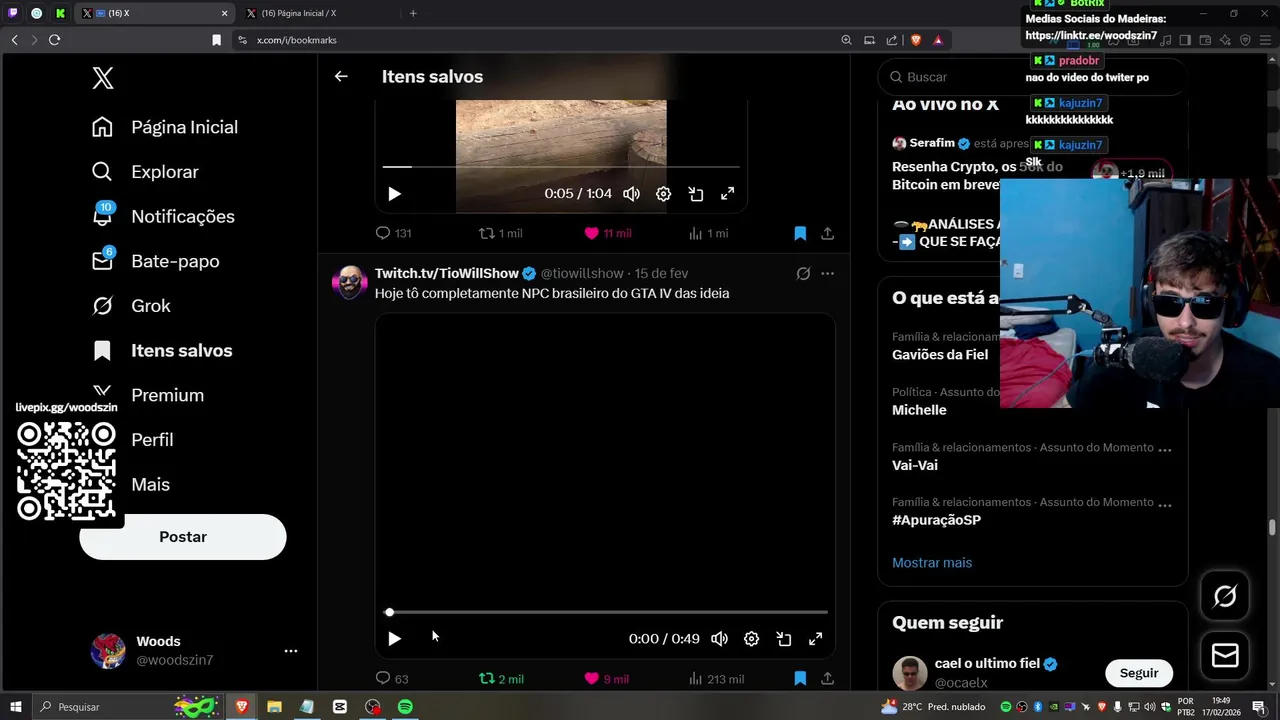Open account options next to Woods
The width and height of the screenshot is (1280, 720).
tap(290, 651)
